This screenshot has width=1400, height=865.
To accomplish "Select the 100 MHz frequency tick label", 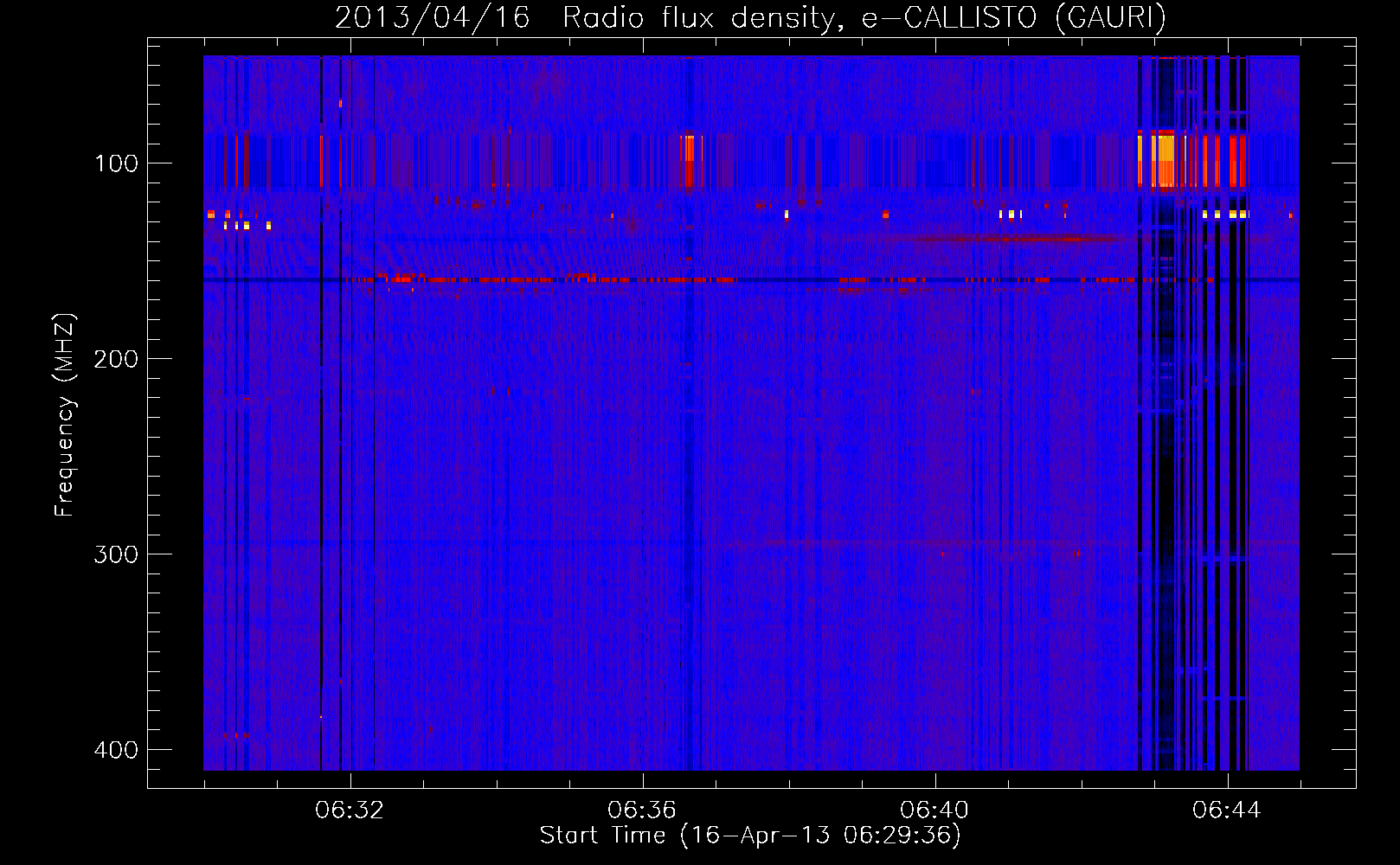I will pyautogui.click(x=116, y=163).
